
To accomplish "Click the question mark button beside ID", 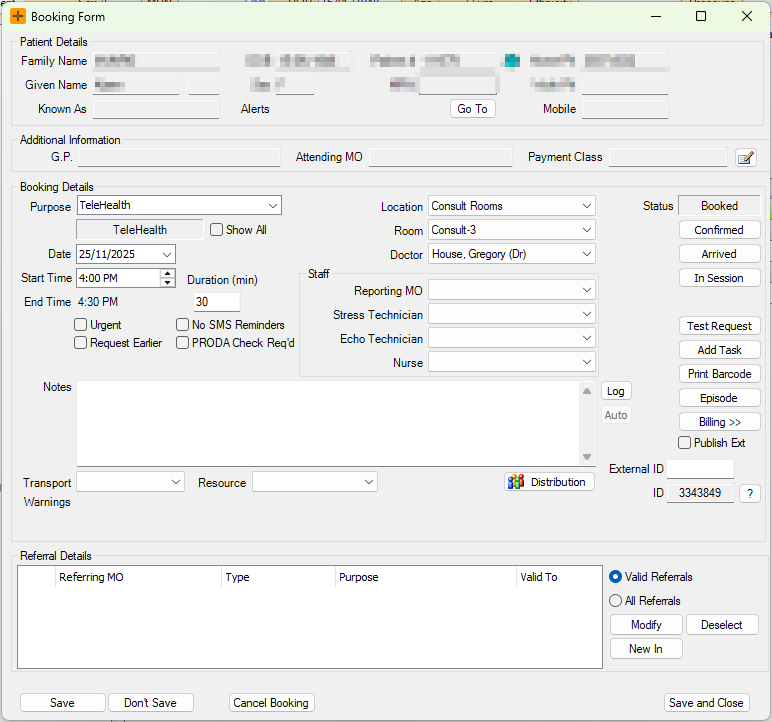I will click(750, 493).
